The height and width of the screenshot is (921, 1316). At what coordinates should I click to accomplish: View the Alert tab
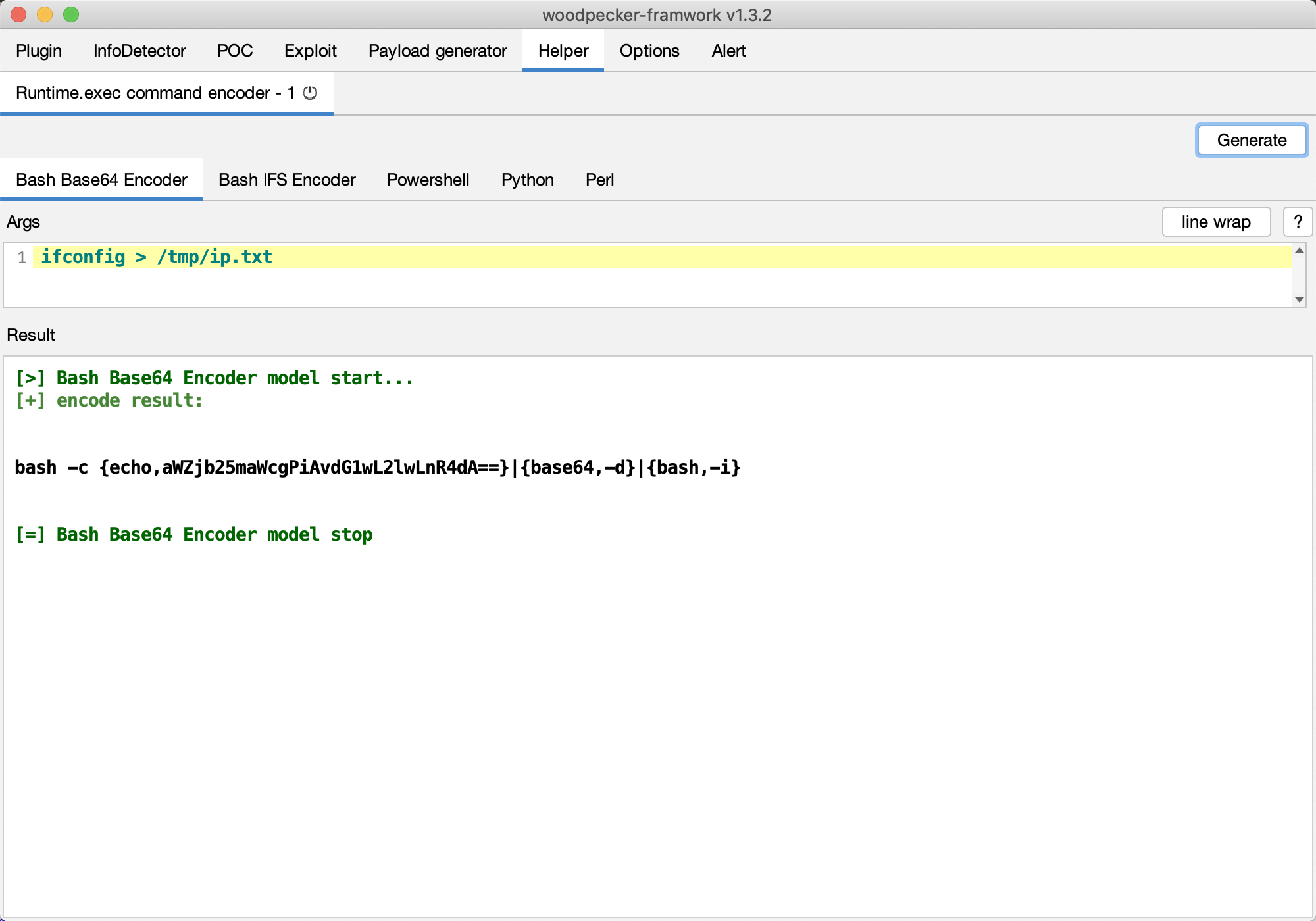coord(728,51)
